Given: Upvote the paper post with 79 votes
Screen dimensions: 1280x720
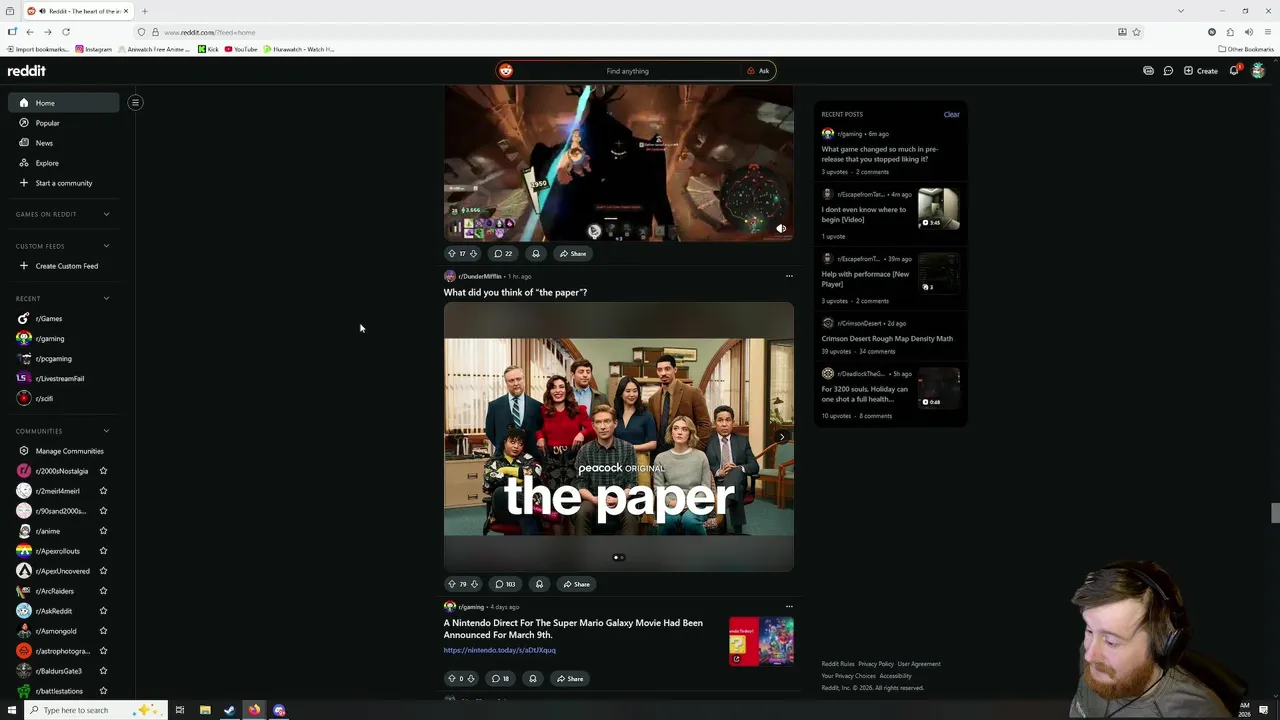Looking at the screenshot, I should (x=451, y=584).
